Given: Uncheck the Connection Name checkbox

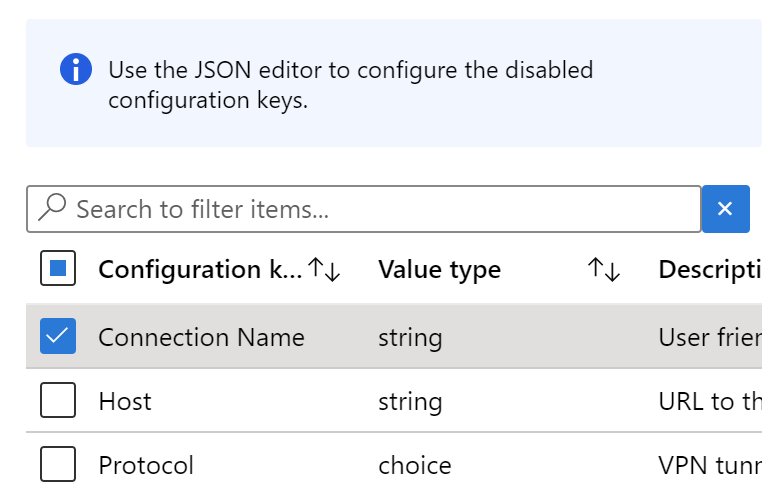Looking at the screenshot, I should point(58,337).
